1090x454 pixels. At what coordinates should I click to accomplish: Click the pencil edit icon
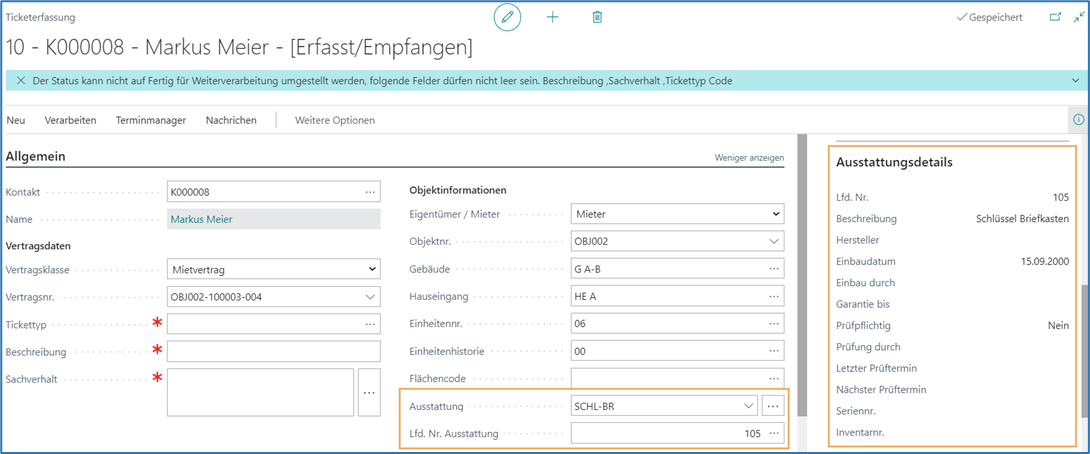508,17
